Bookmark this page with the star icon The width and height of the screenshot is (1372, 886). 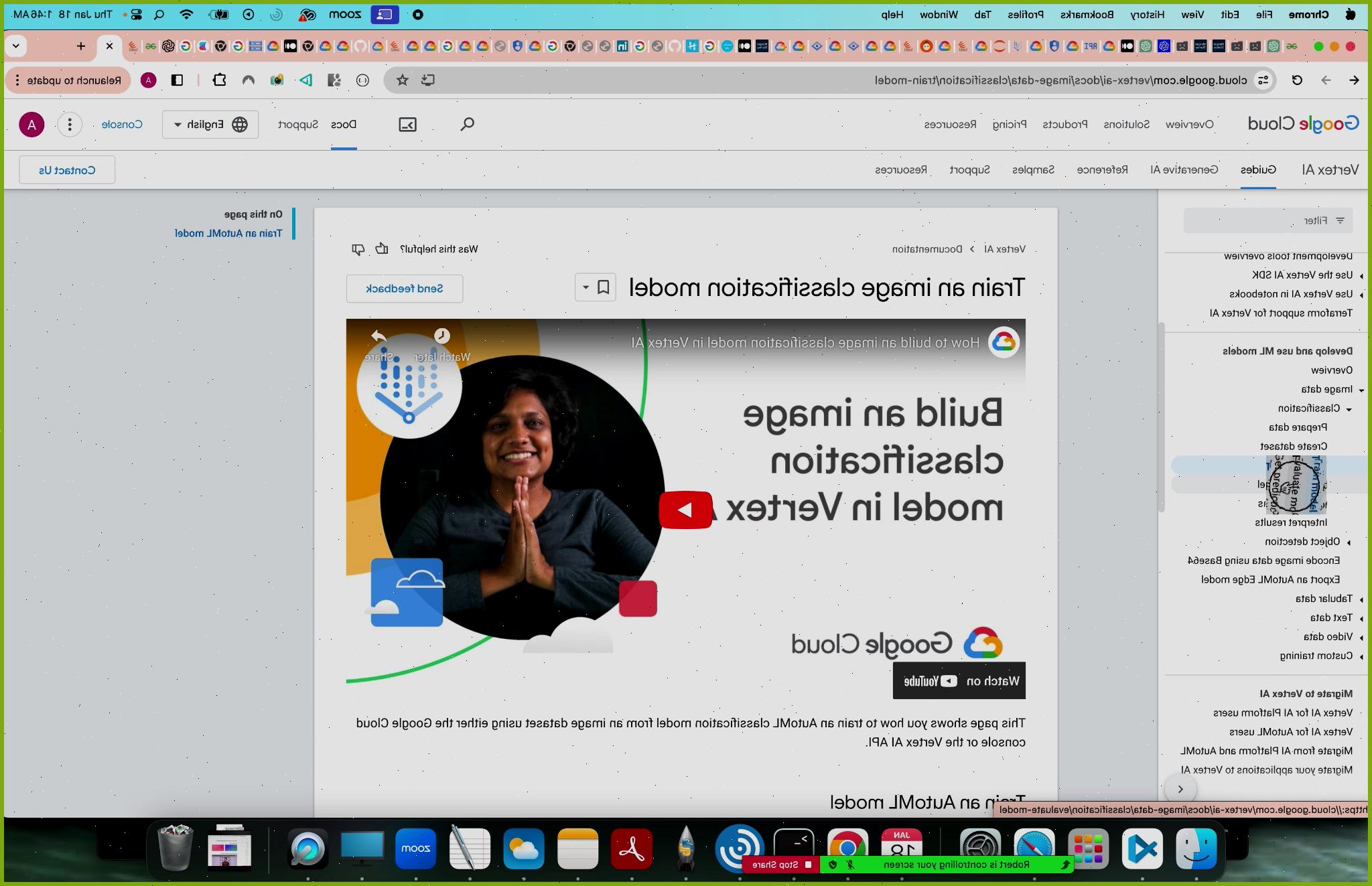click(x=403, y=80)
